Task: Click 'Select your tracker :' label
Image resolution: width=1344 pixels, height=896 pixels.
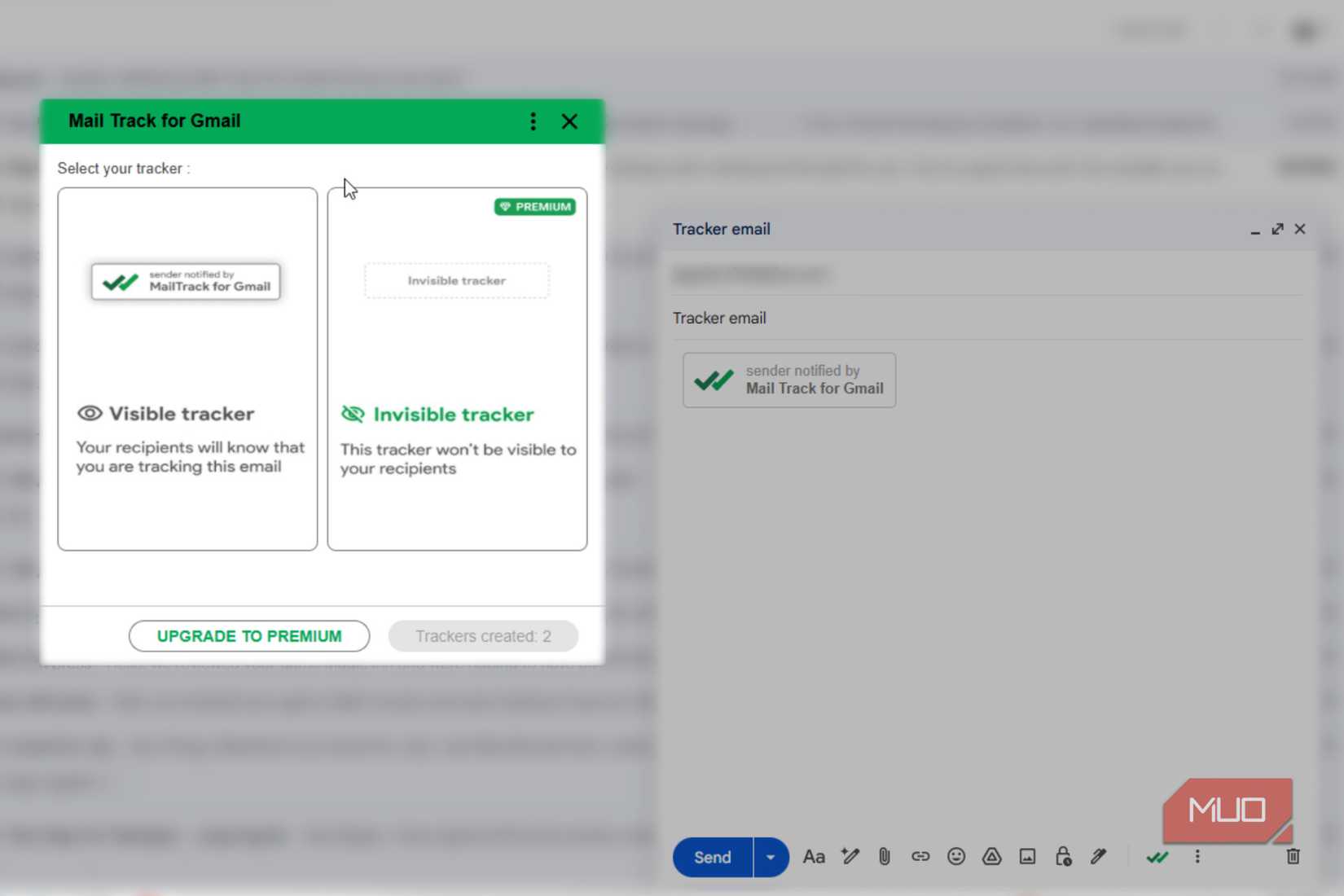Action: (x=124, y=169)
